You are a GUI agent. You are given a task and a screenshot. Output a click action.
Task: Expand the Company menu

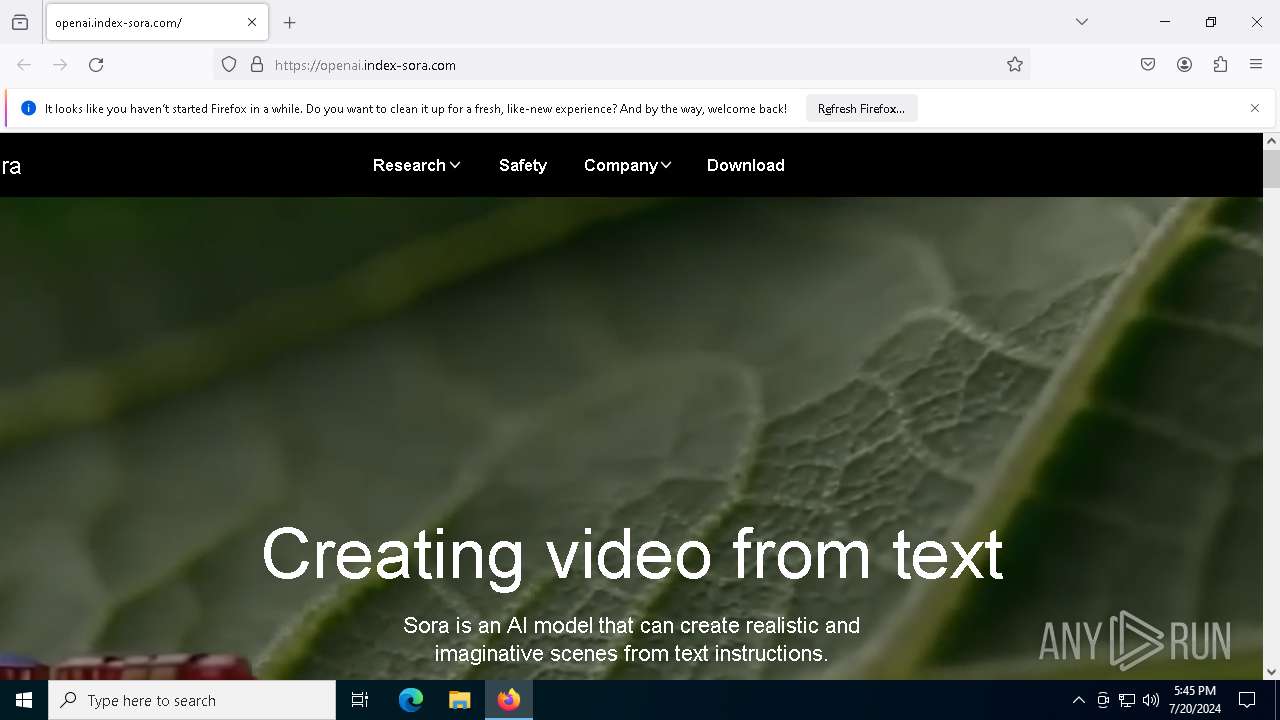click(628, 165)
